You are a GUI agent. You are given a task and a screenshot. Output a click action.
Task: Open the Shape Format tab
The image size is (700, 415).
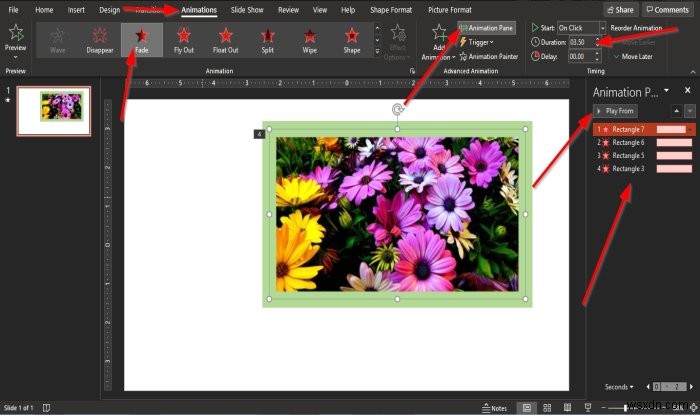pyautogui.click(x=391, y=9)
